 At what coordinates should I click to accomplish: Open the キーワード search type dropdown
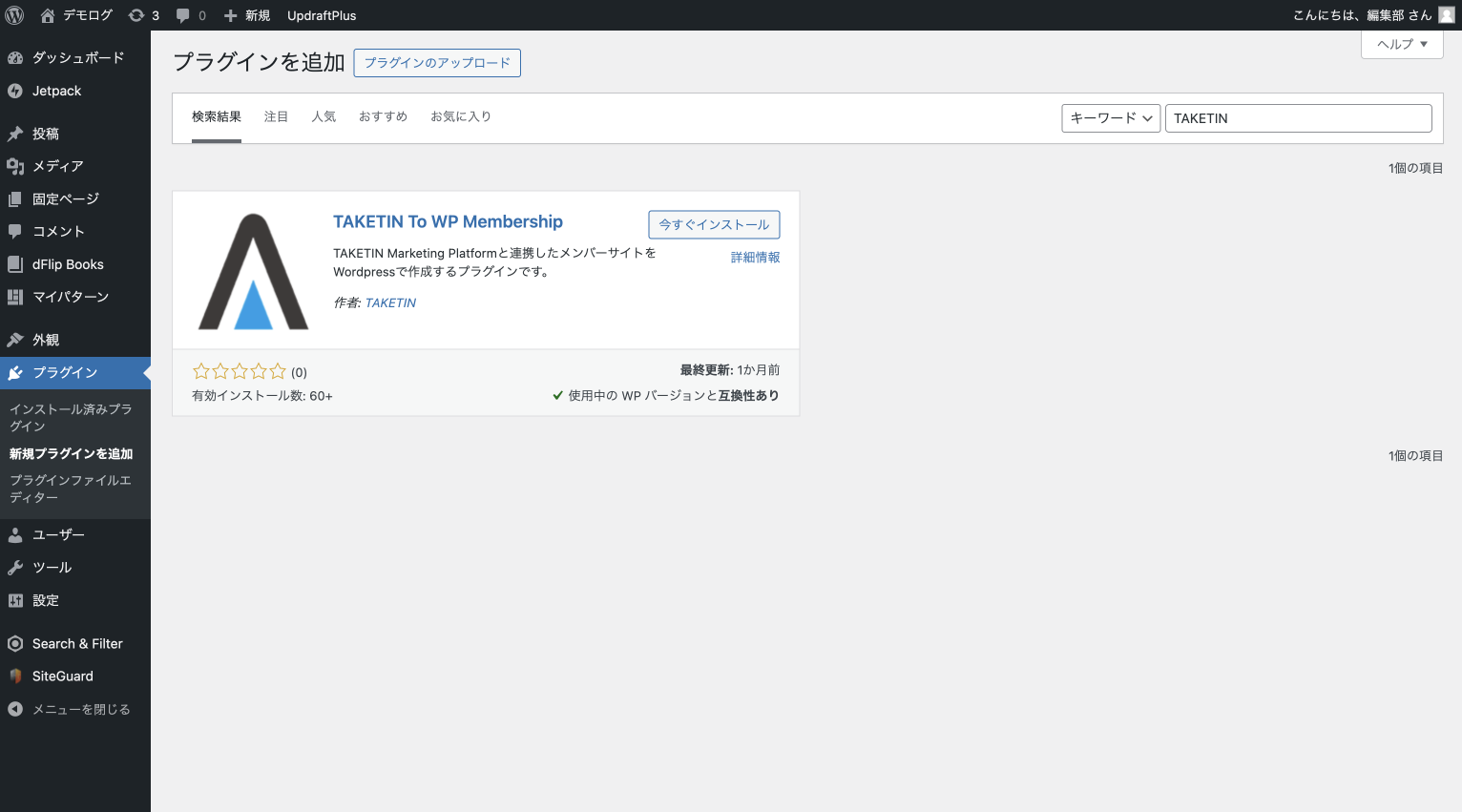tap(1111, 118)
